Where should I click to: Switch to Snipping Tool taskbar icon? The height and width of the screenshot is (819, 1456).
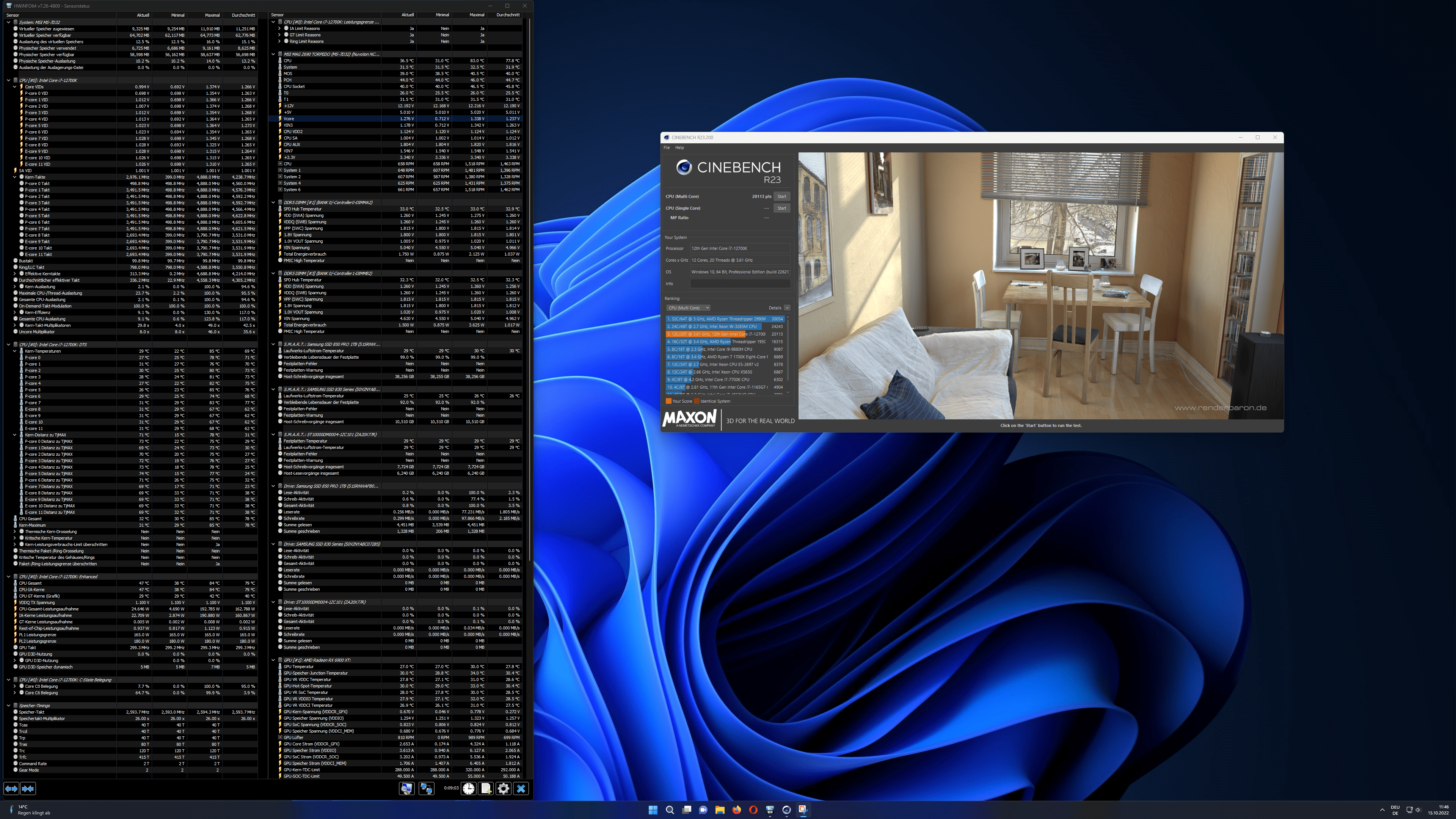tap(803, 810)
